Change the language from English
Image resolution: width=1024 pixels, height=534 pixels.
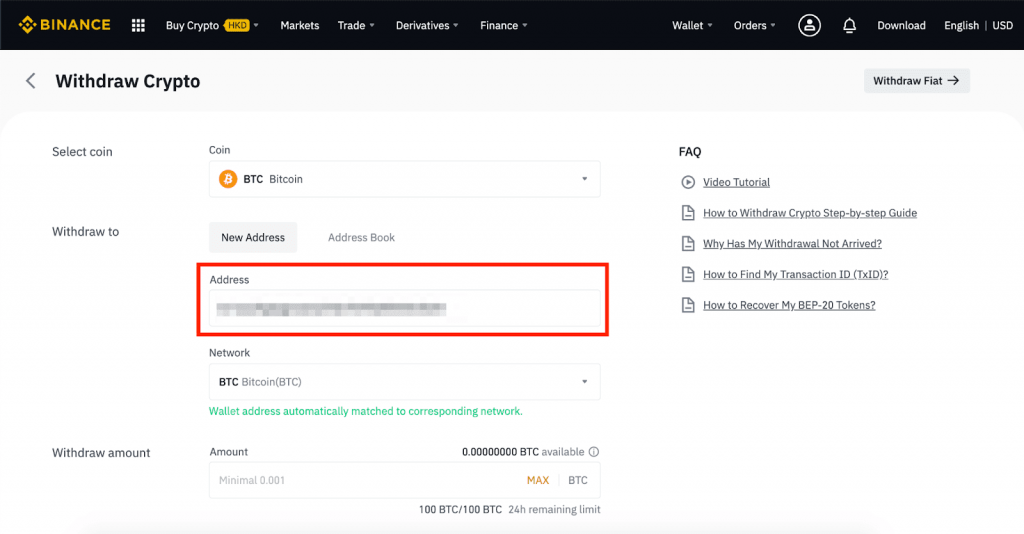(x=961, y=25)
